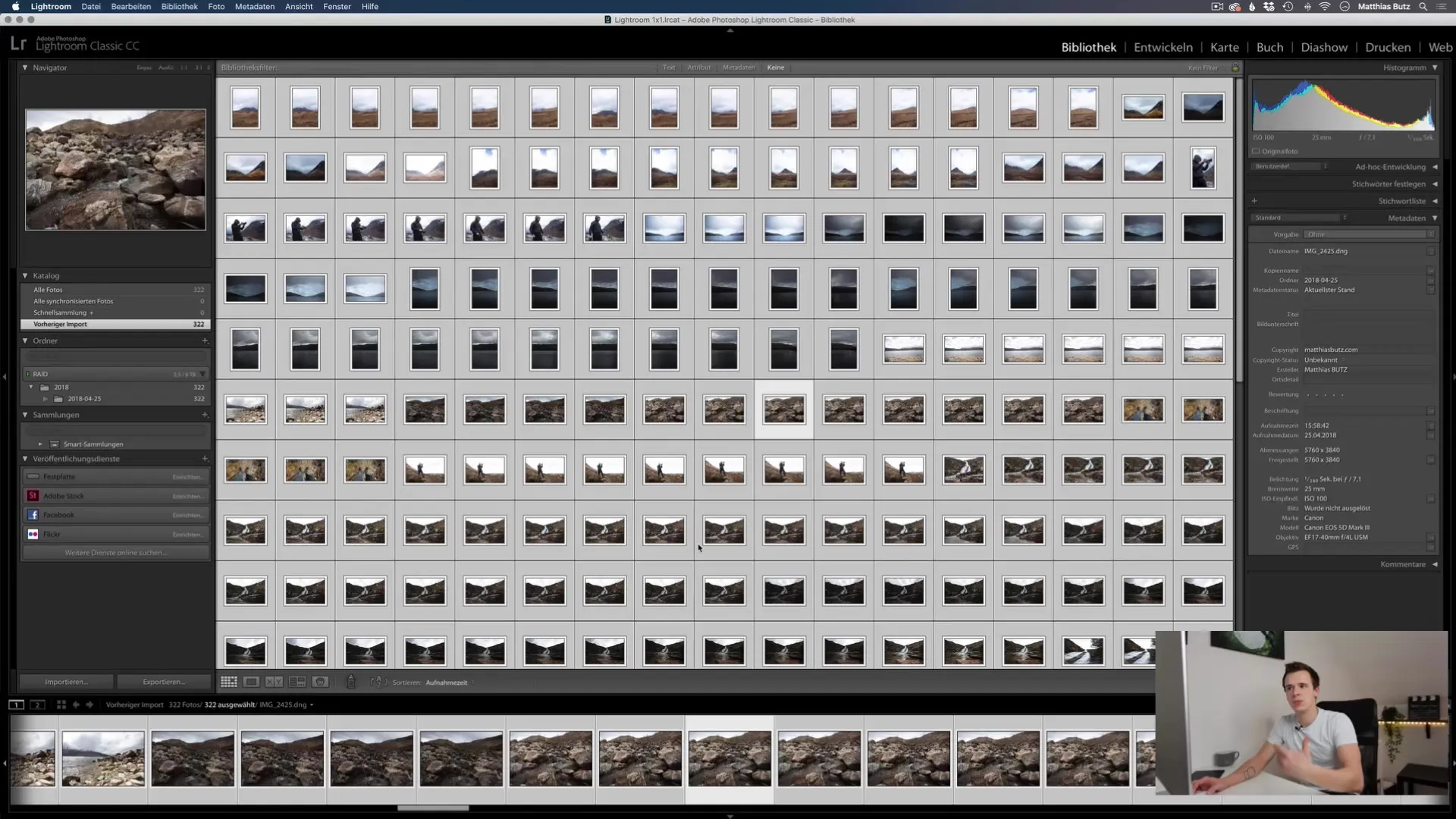This screenshot has width=1456, height=819.
Task: Click Einrichten next to Adobe Stock
Action: tap(187, 496)
